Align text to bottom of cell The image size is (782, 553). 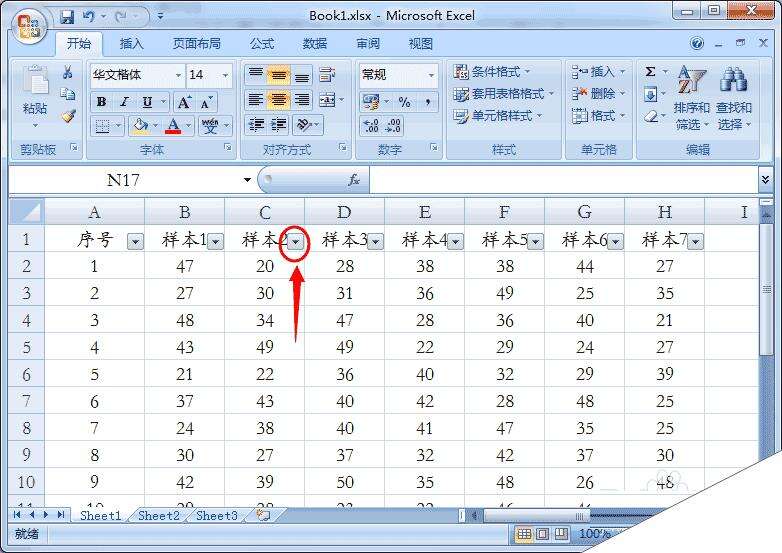point(302,75)
